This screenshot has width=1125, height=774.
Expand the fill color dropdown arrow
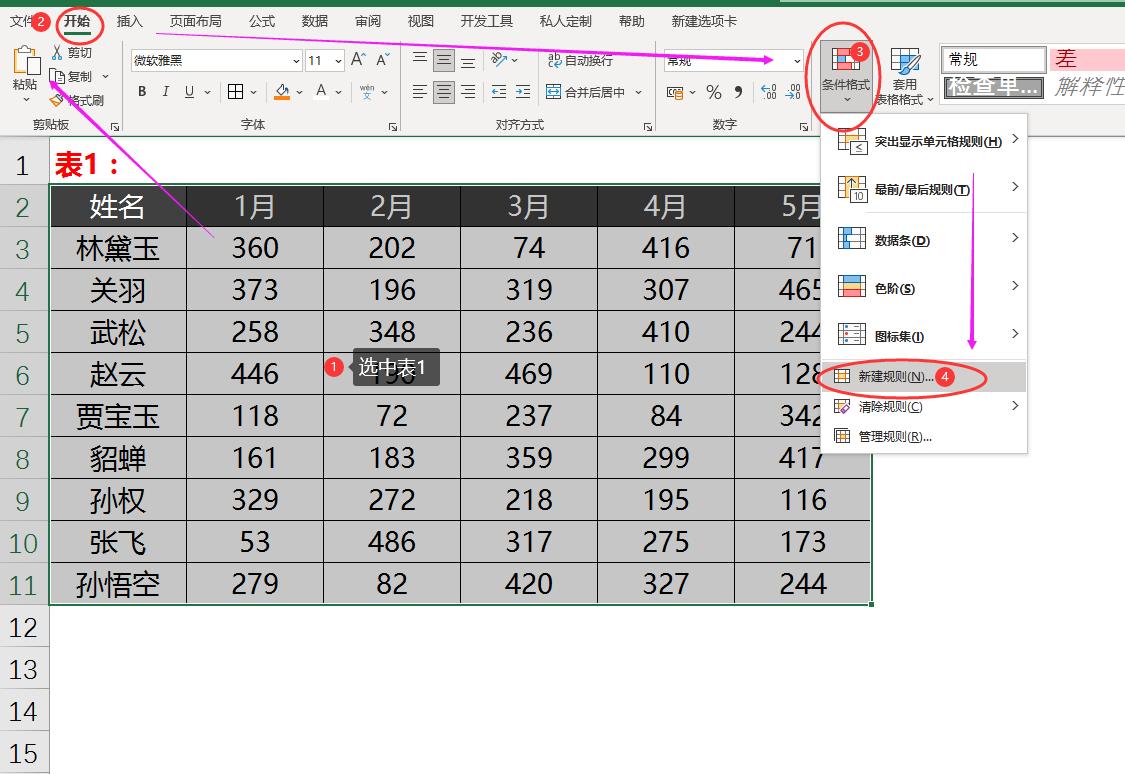pyautogui.click(x=299, y=92)
